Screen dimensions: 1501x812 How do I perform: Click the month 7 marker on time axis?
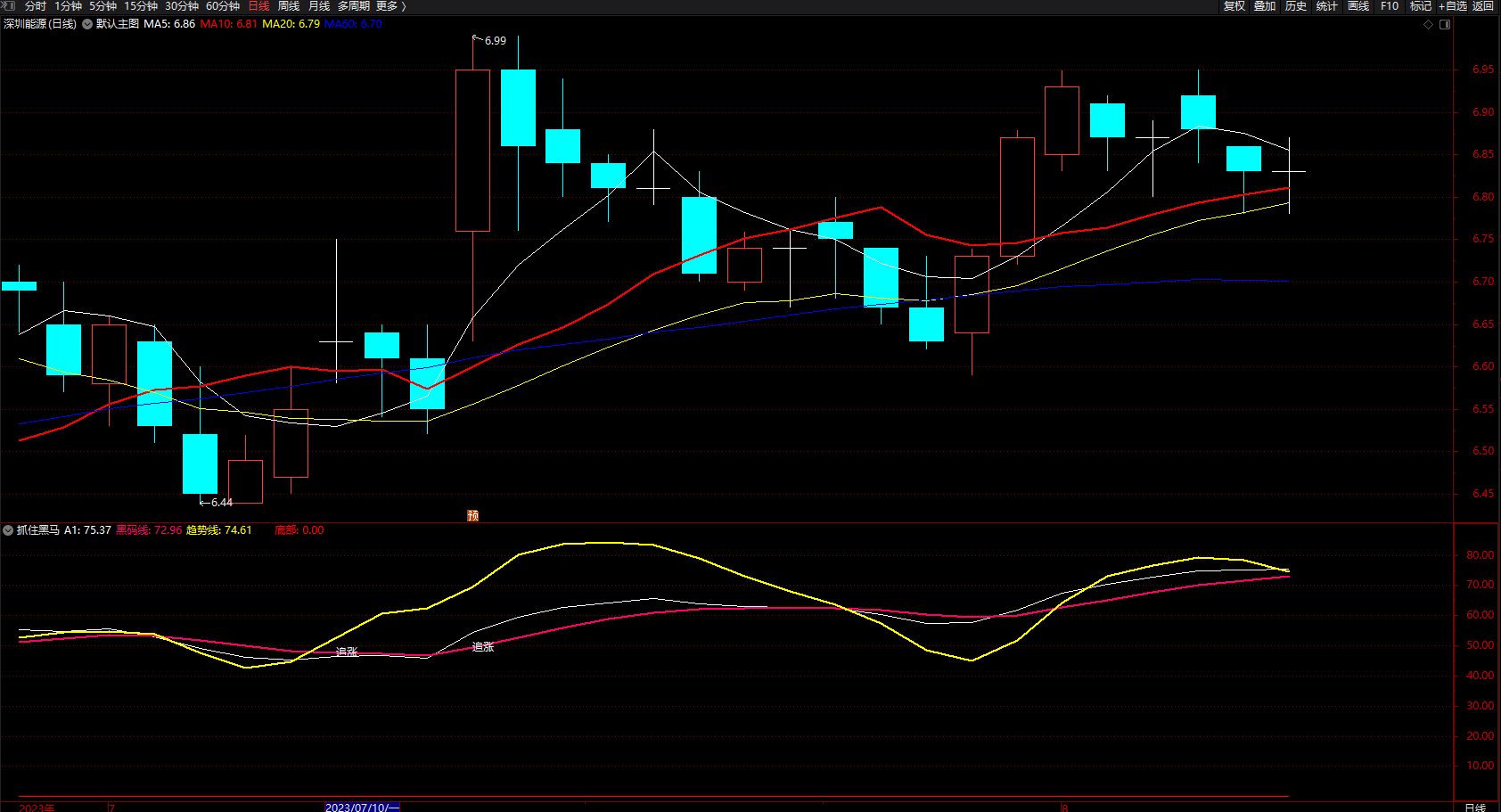pyautogui.click(x=111, y=808)
